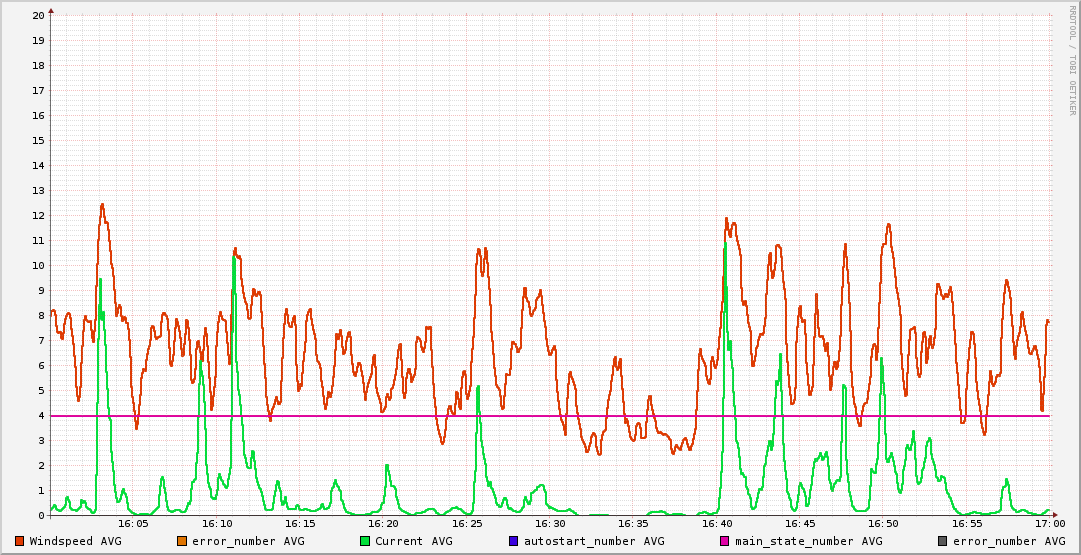Select the Windspeed AVG legend label

[75, 541]
